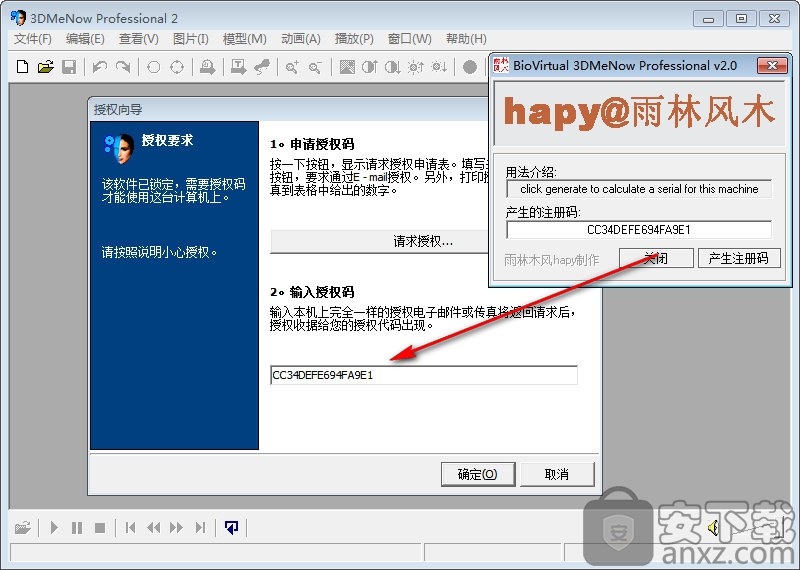Open the 窗口(W) menu
This screenshot has height=570, width=800.
click(x=410, y=39)
